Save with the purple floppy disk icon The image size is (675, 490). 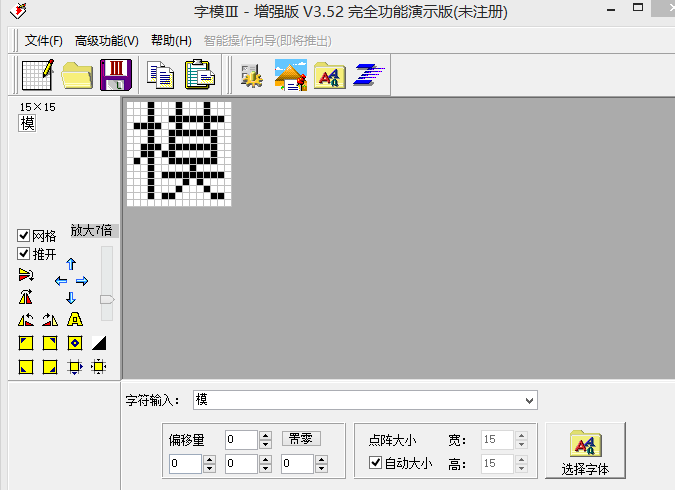[116, 75]
